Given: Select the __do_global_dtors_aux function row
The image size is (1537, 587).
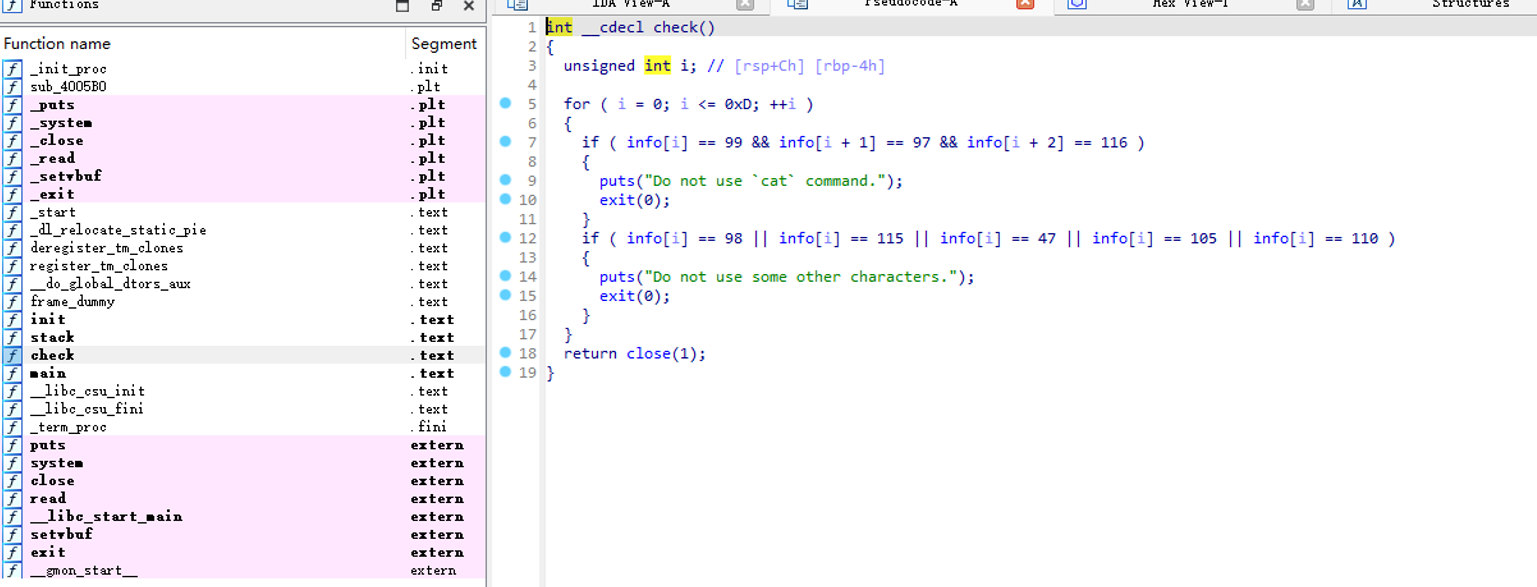Looking at the screenshot, I should pos(243,284).
